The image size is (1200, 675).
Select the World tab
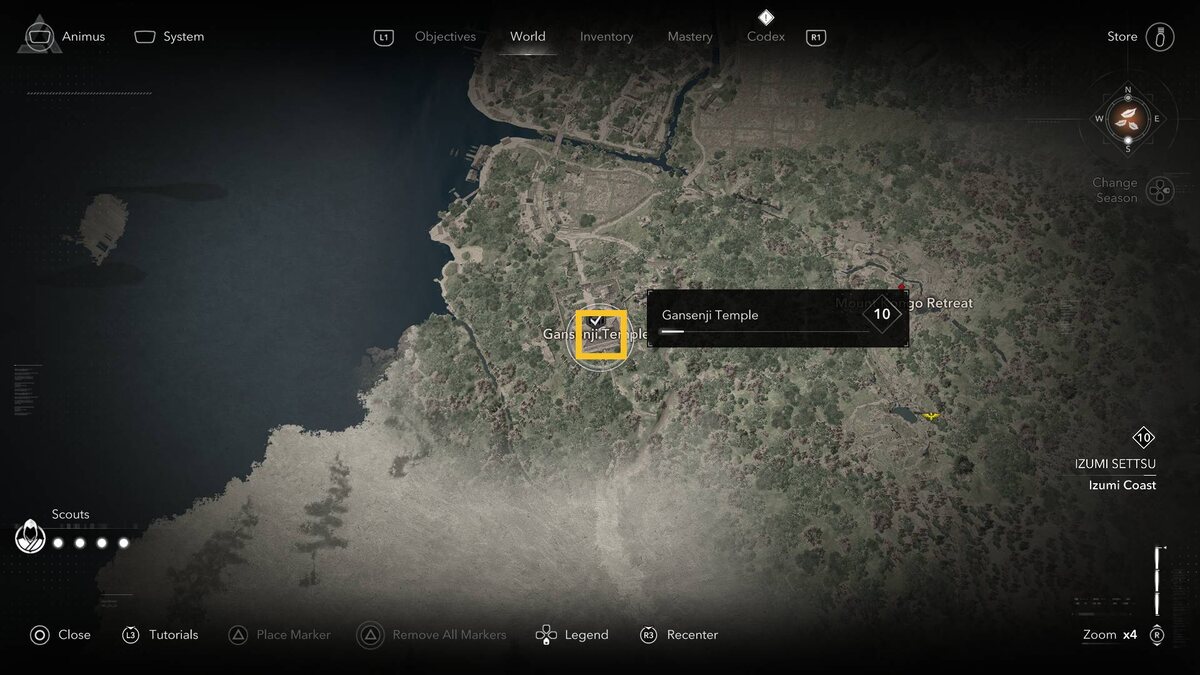coord(528,37)
